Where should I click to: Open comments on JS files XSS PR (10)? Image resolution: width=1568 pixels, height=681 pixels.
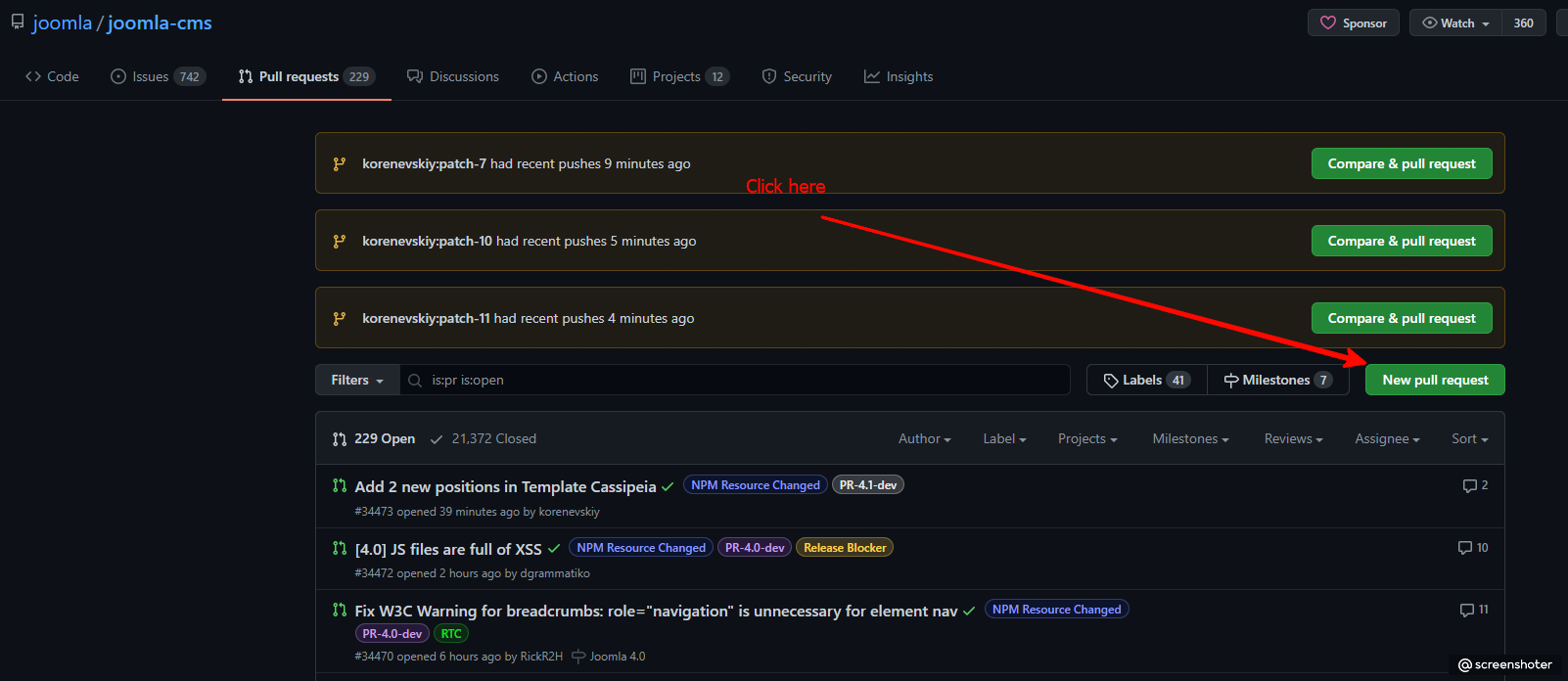pos(1473,548)
